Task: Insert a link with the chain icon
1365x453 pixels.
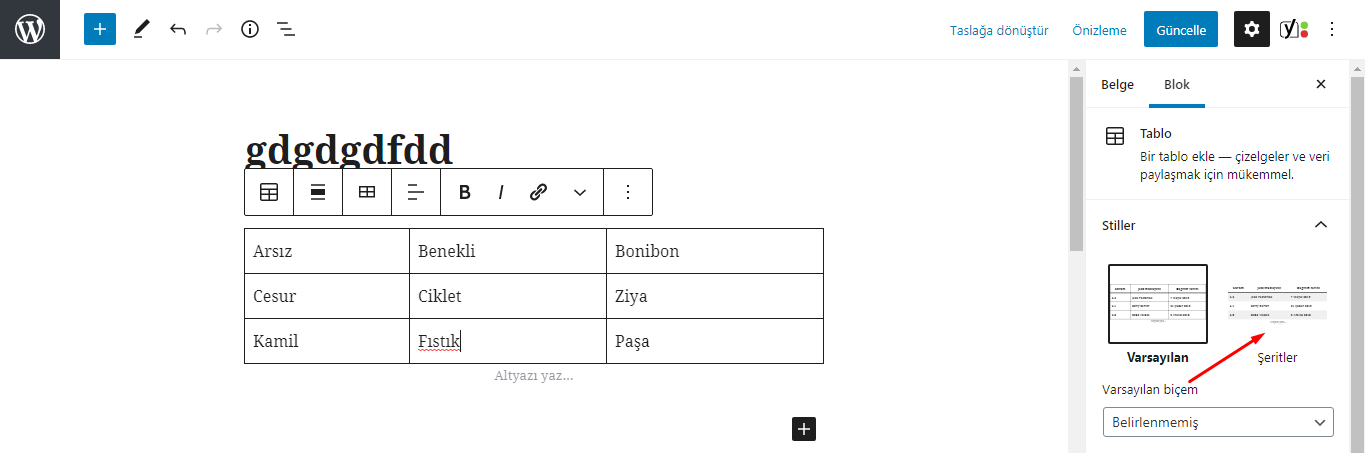Action: [x=538, y=192]
